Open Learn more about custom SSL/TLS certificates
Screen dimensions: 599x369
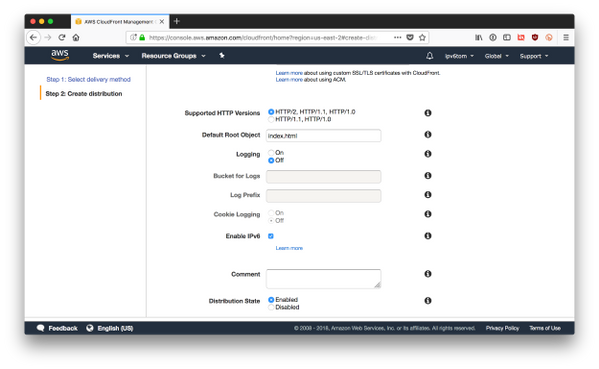coord(289,73)
